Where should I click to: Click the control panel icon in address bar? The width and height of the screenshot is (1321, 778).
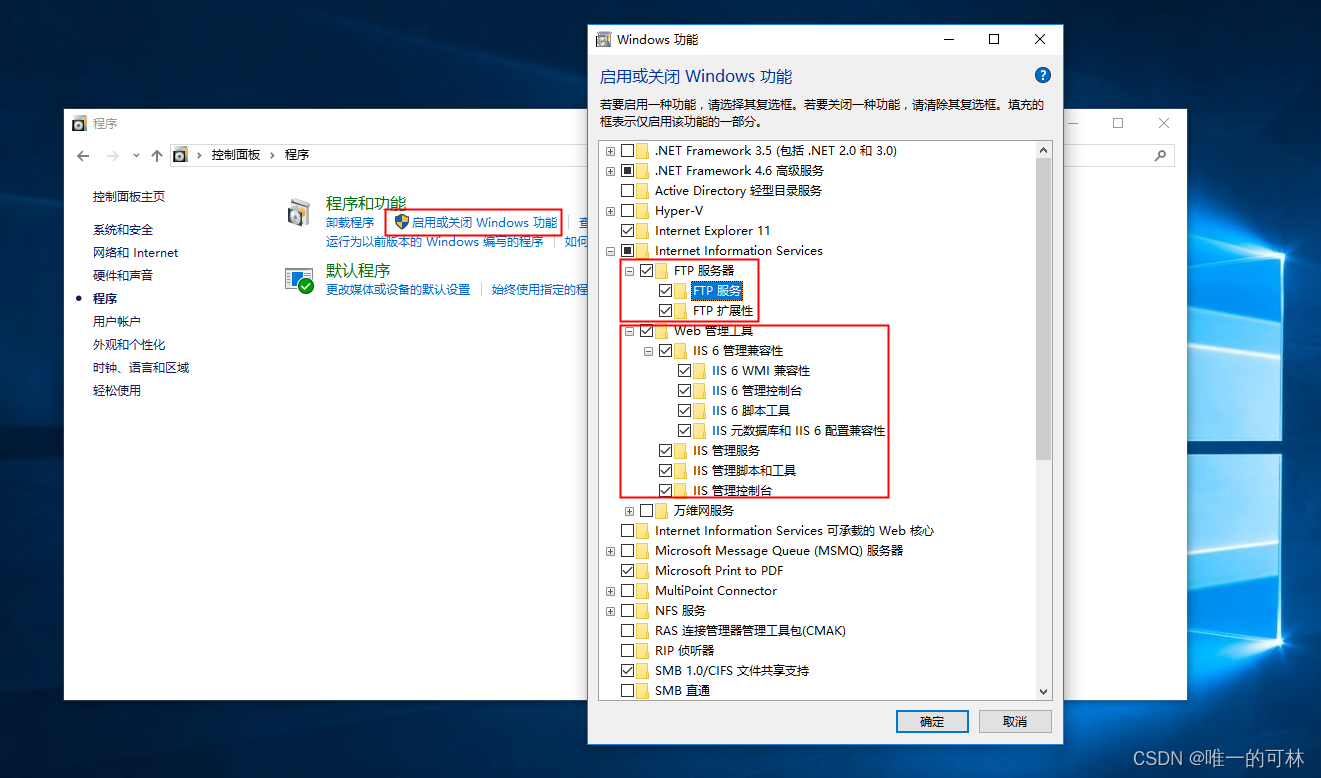[x=180, y=155]
